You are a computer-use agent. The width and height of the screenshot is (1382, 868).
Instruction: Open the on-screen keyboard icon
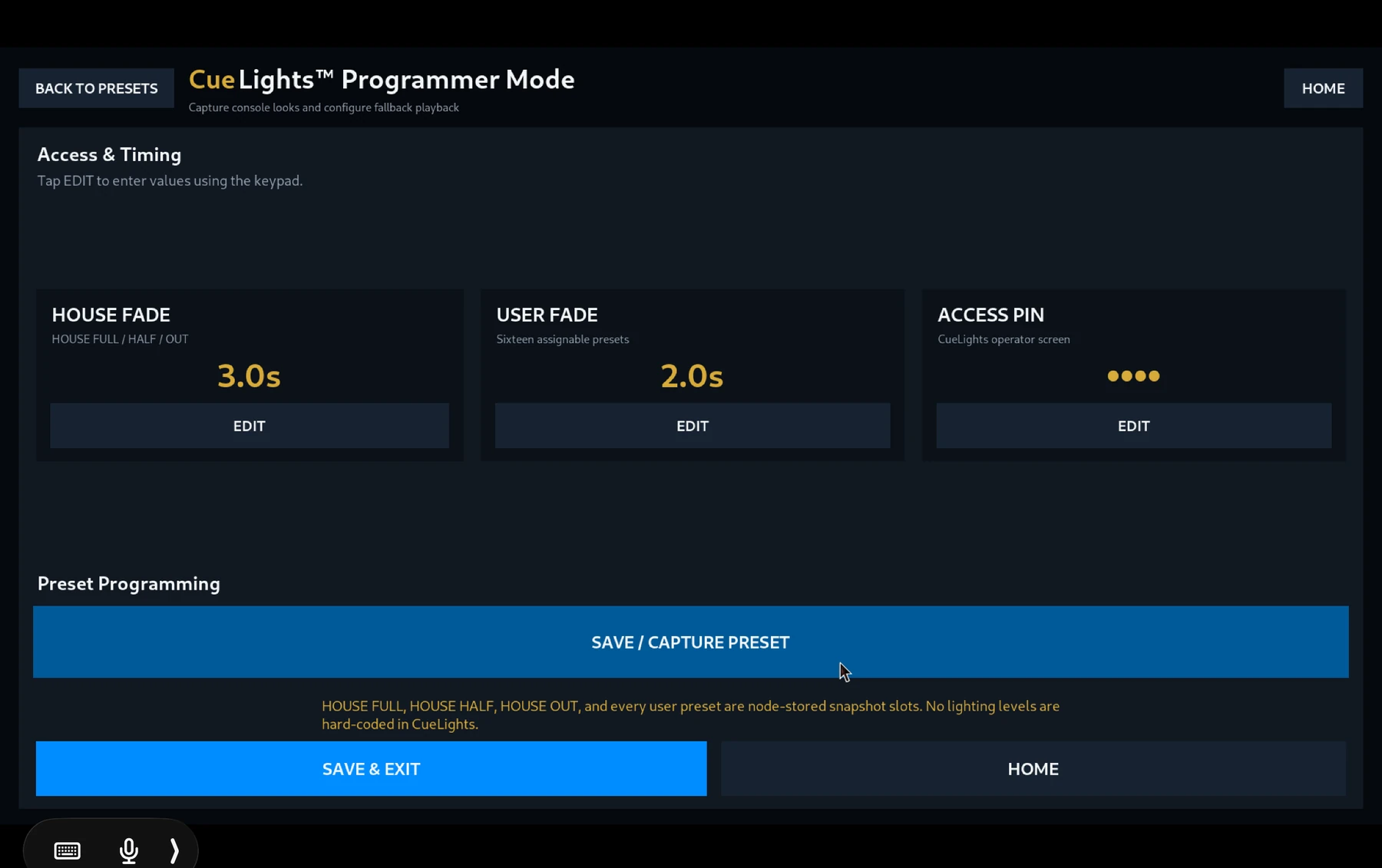(67, 850)
